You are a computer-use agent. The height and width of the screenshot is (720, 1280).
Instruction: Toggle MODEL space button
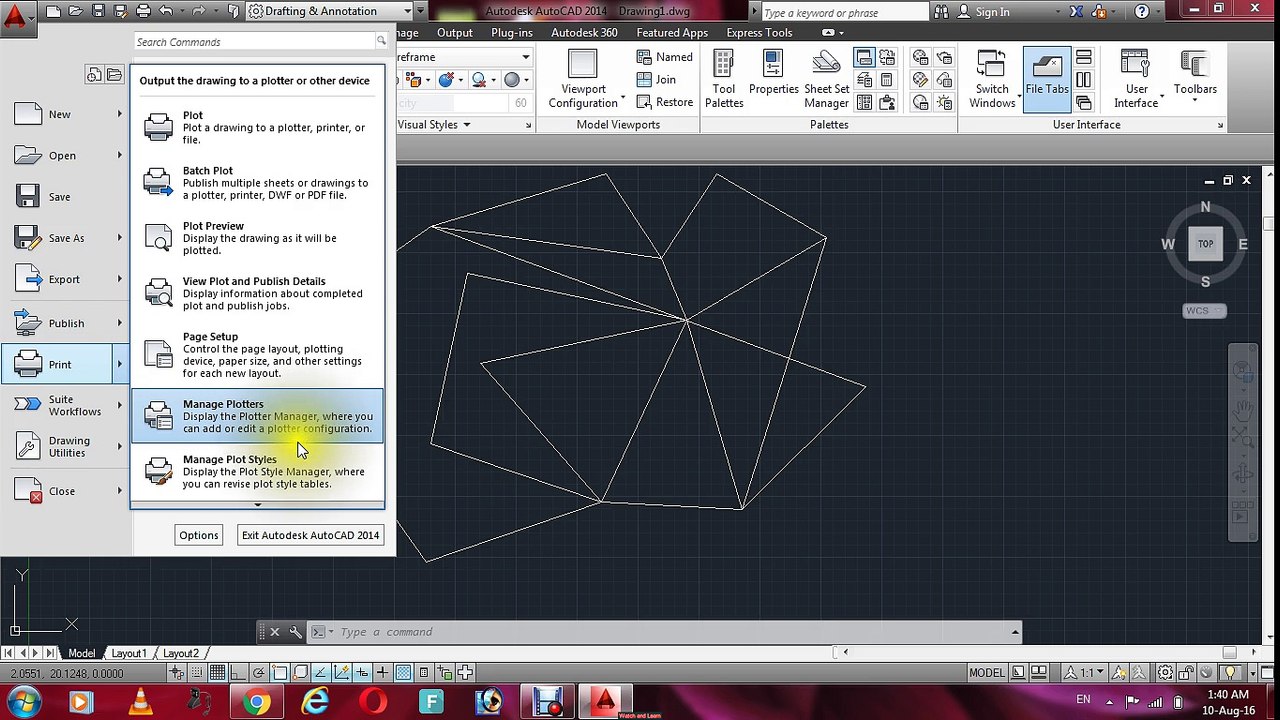(x=986, y=673)
